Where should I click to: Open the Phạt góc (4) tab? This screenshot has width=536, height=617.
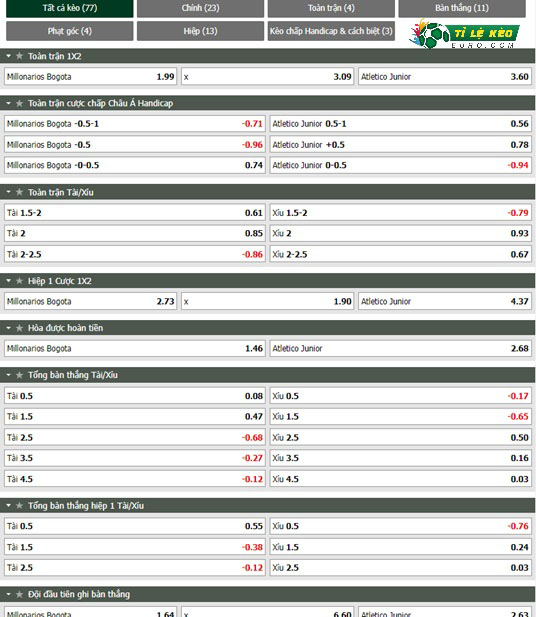pos(70,31)
